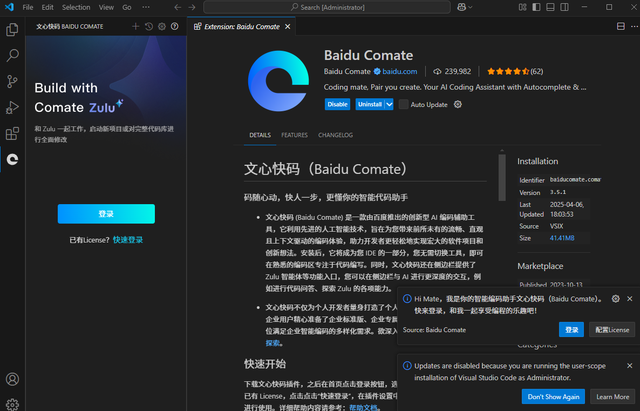Open extension manage gear next to Auto Update
This screenshot has width=640, height=411.
458,104
